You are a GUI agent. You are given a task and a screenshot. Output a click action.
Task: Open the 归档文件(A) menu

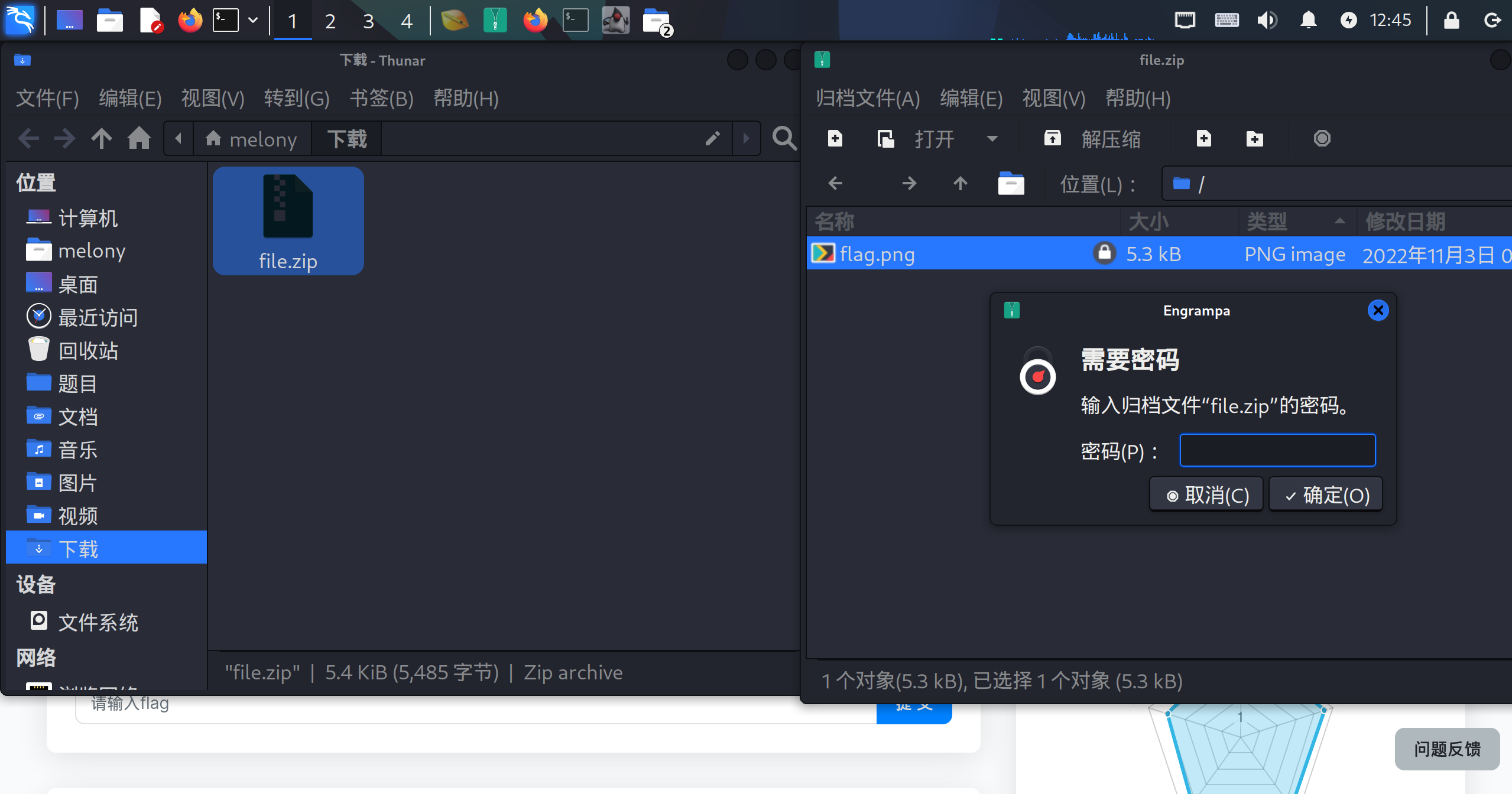click(867, 98)
